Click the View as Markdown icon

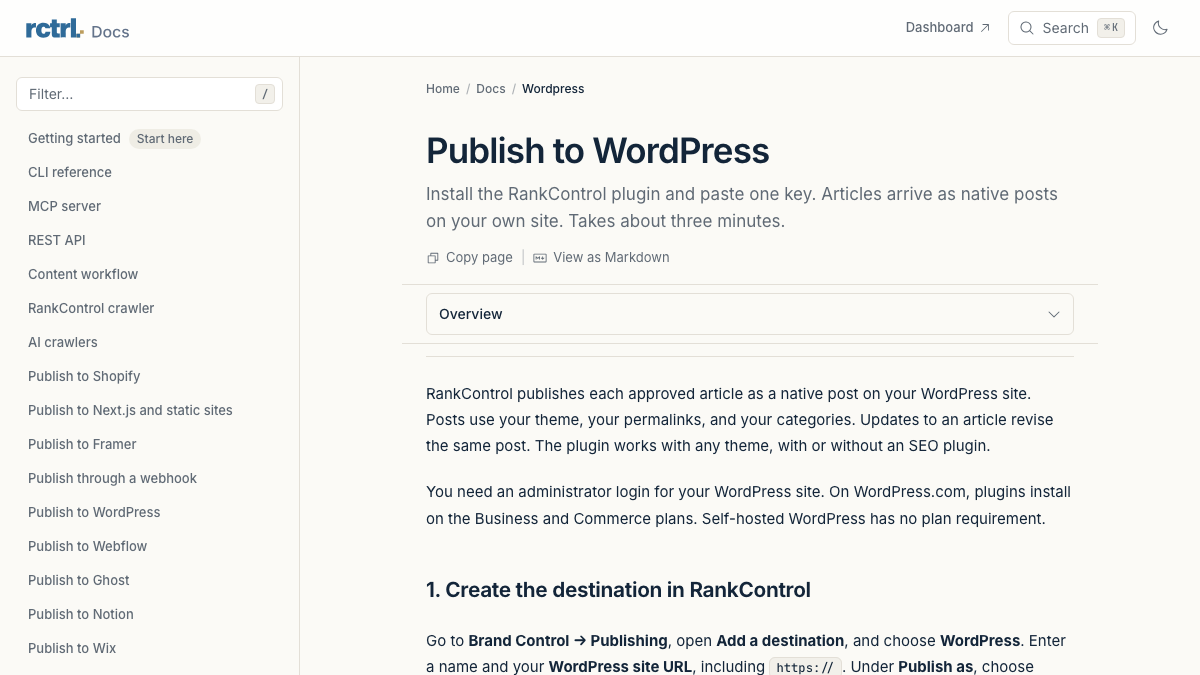click(540, 258)
